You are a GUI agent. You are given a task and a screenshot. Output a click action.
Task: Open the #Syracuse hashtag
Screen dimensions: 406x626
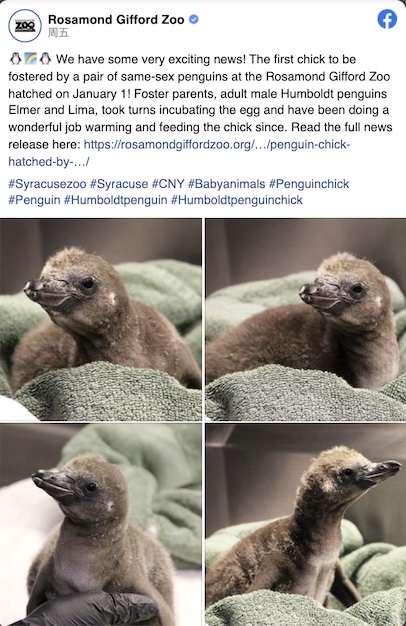(x=119, y=184)
